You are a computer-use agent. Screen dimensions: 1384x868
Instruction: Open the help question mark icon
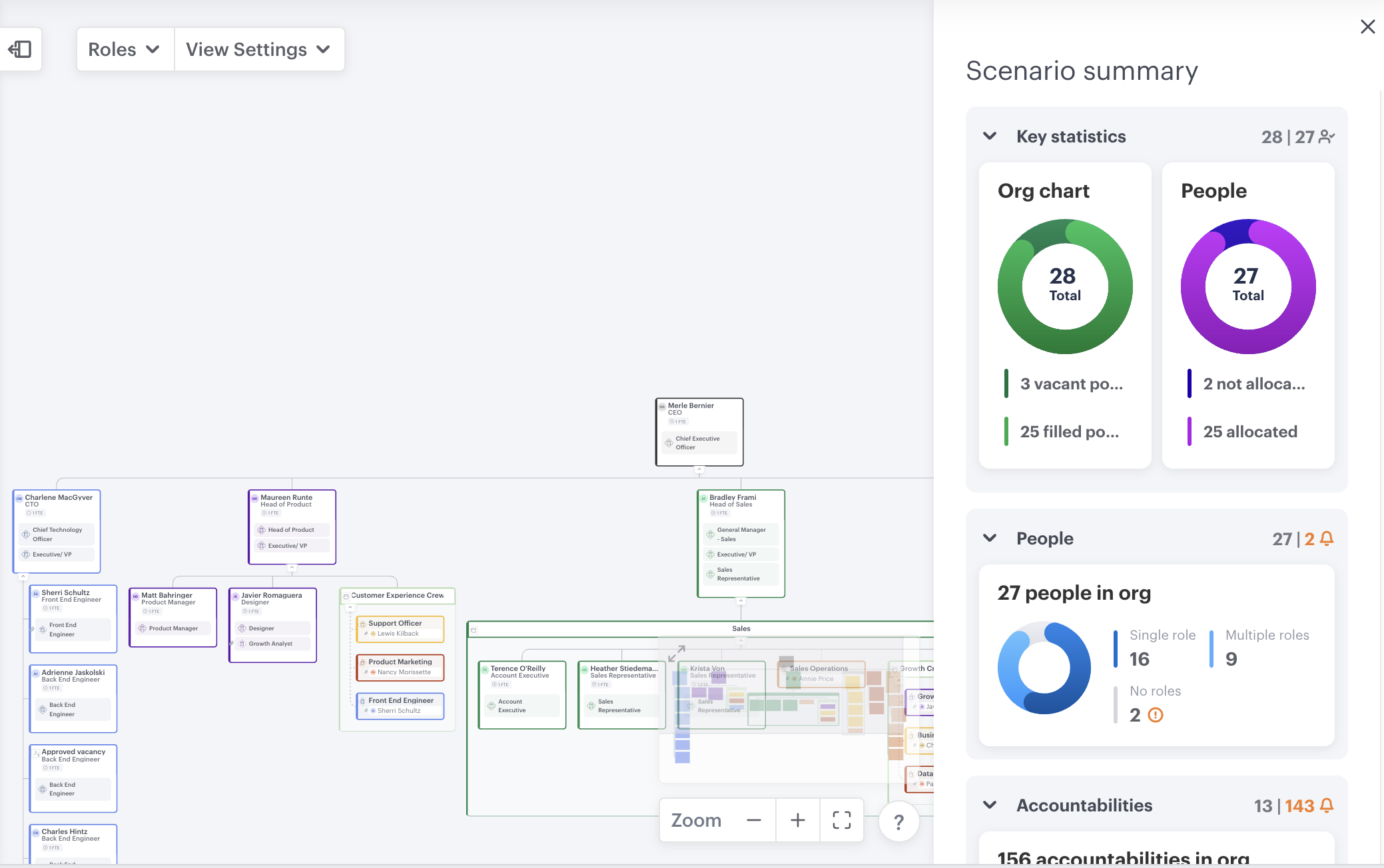899,821
